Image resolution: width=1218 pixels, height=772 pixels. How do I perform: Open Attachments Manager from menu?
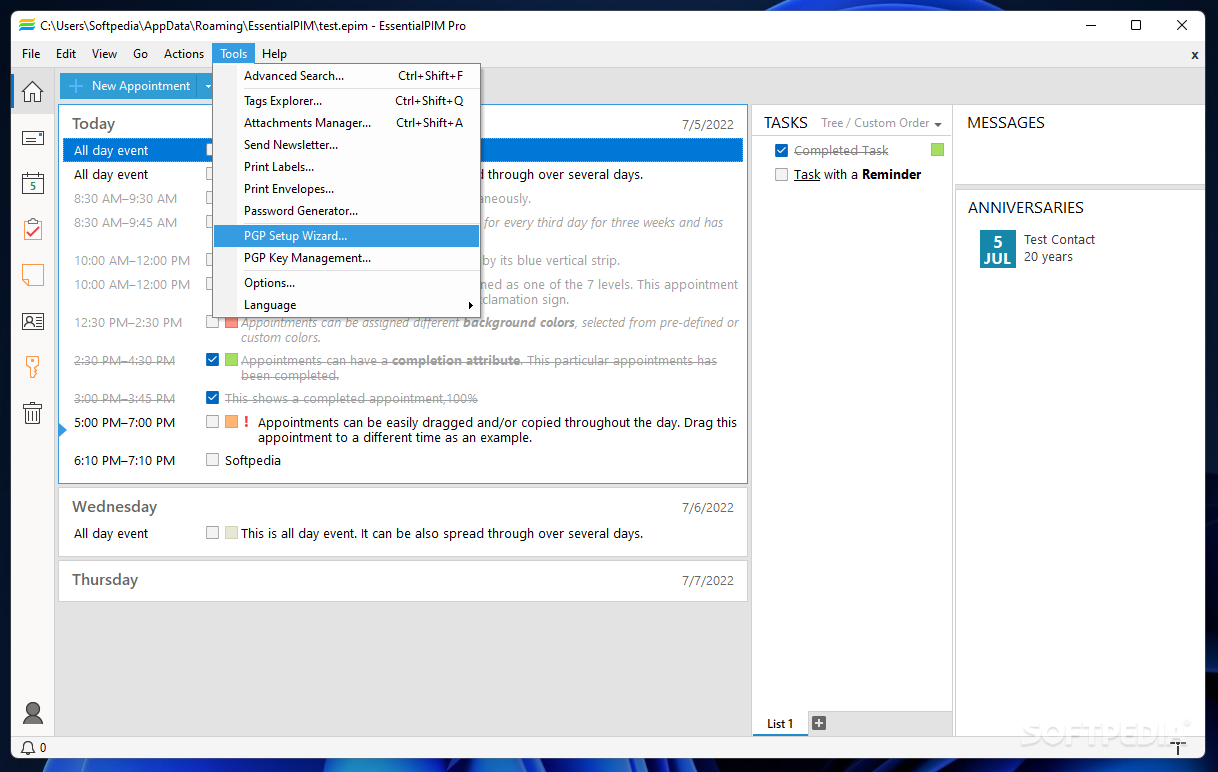point(346,123)
